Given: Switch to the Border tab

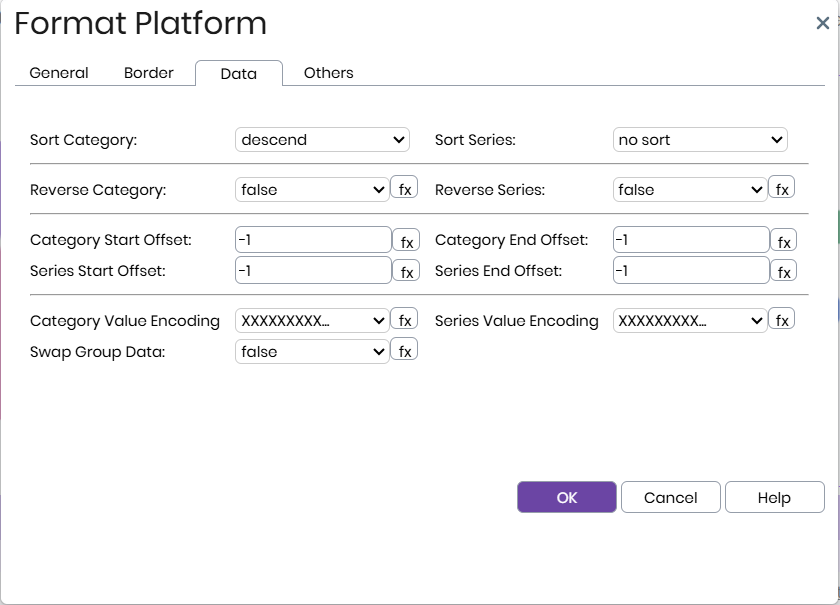Looking at the screenshot, I should (x=149, y=73).
